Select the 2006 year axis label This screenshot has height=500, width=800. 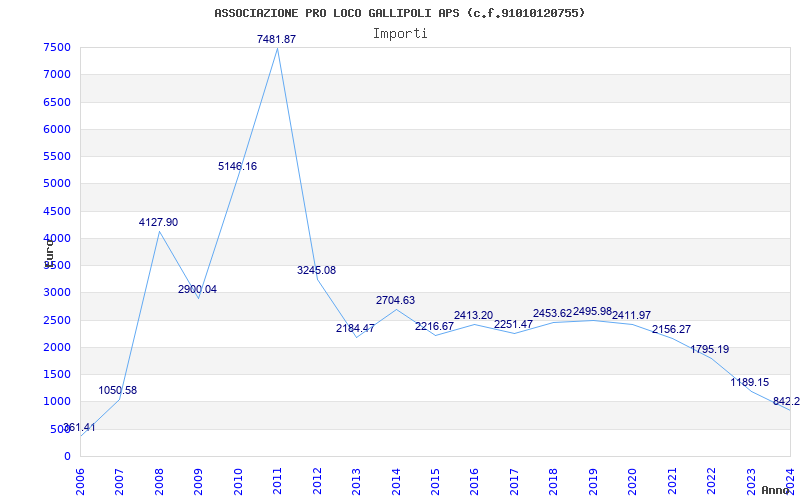click(x=80, y=478)
